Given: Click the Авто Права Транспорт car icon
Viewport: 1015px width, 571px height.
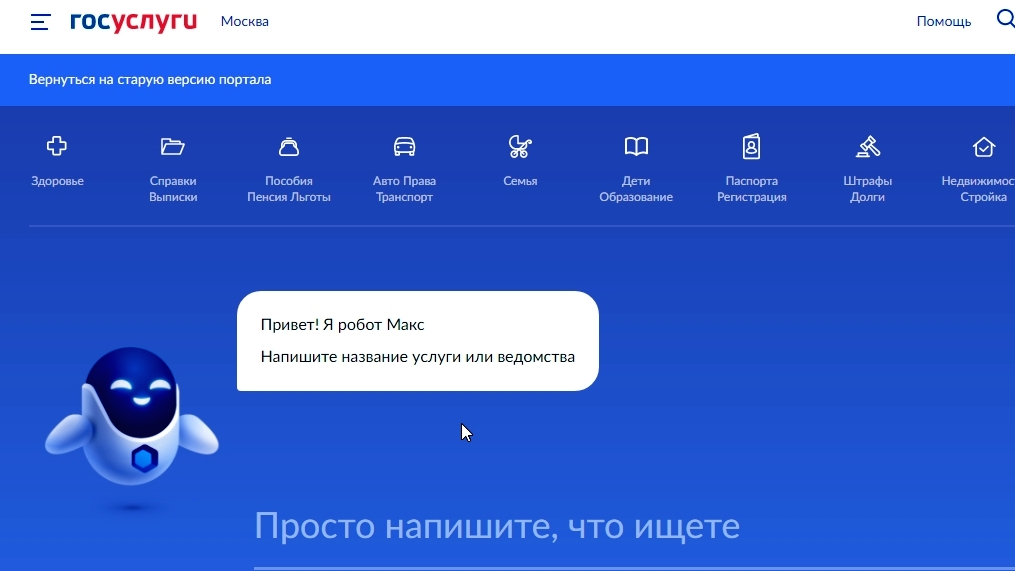Looking at the screenshot, I should pos(405,147).
